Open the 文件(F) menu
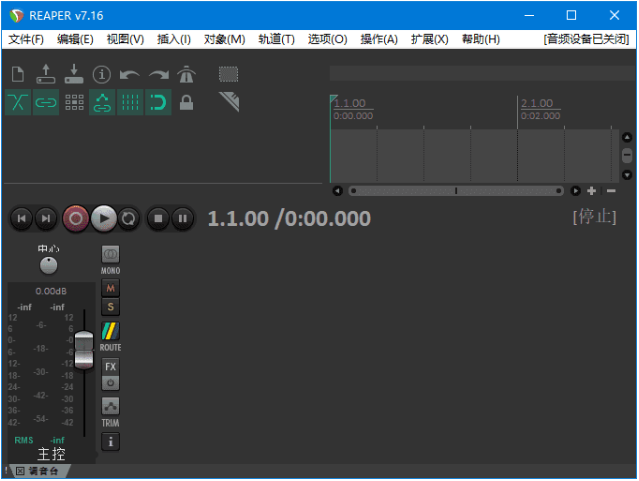 coord(27,39)
